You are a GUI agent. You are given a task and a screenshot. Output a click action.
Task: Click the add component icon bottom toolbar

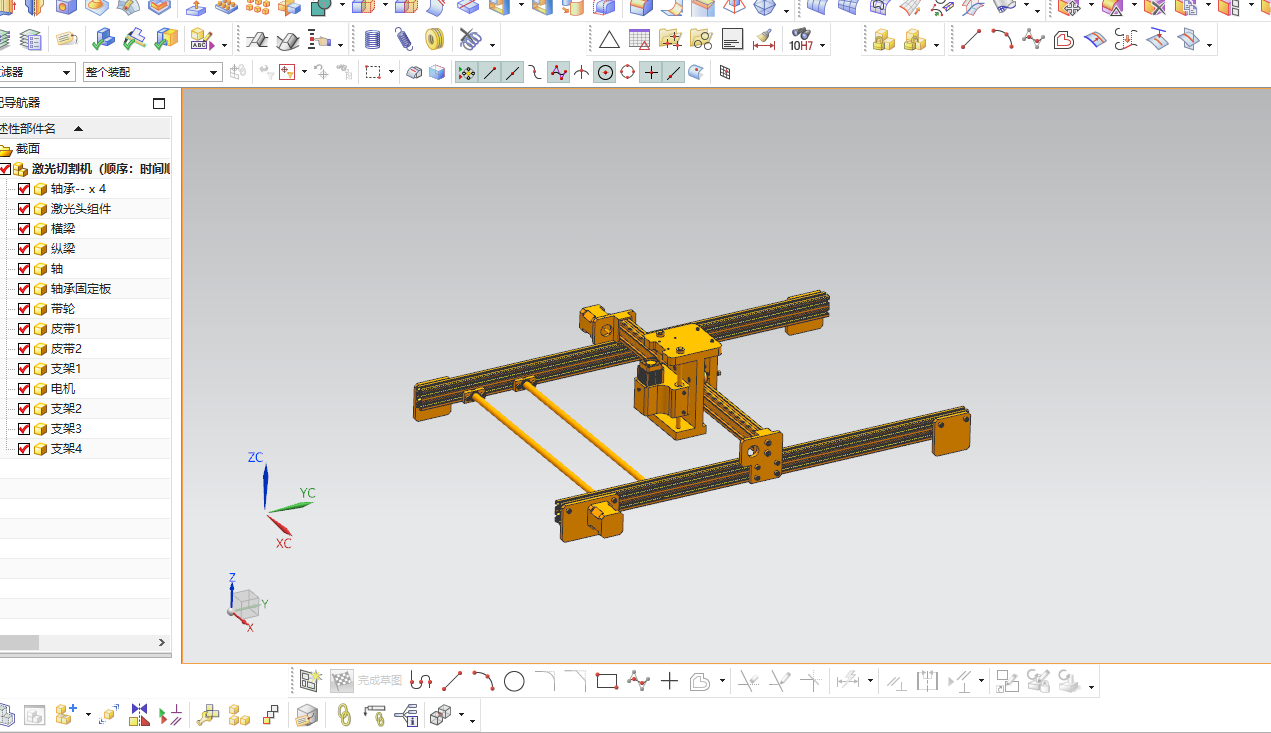66,715
